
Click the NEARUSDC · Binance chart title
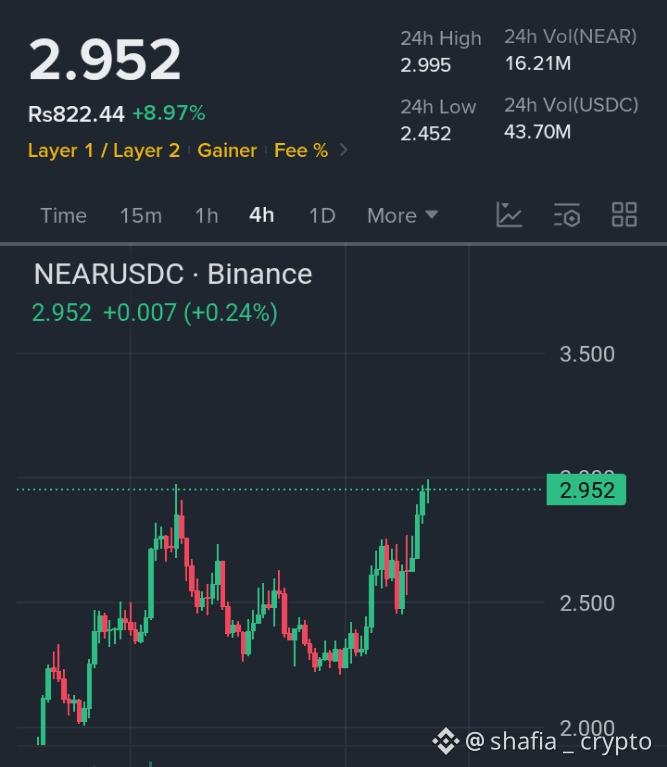173,274
